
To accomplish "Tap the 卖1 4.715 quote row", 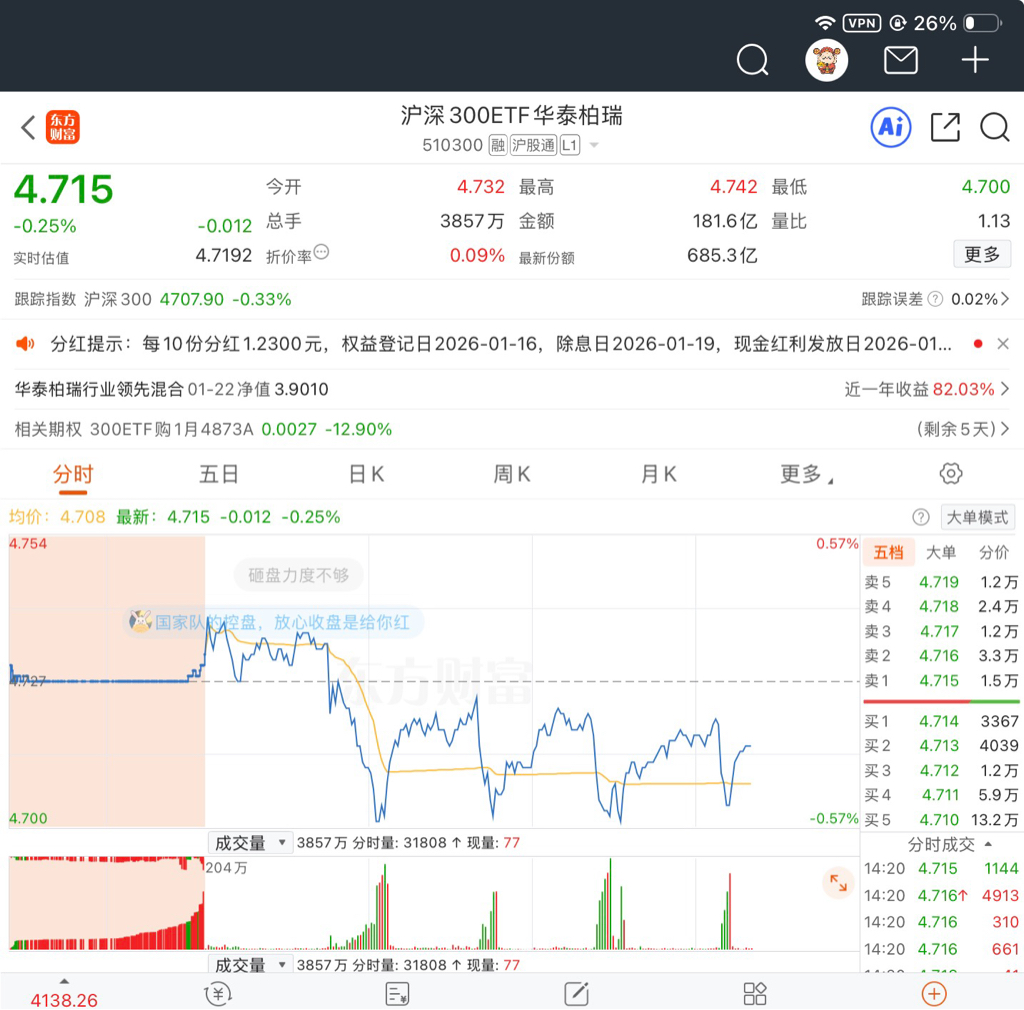I will coord(940,680).
